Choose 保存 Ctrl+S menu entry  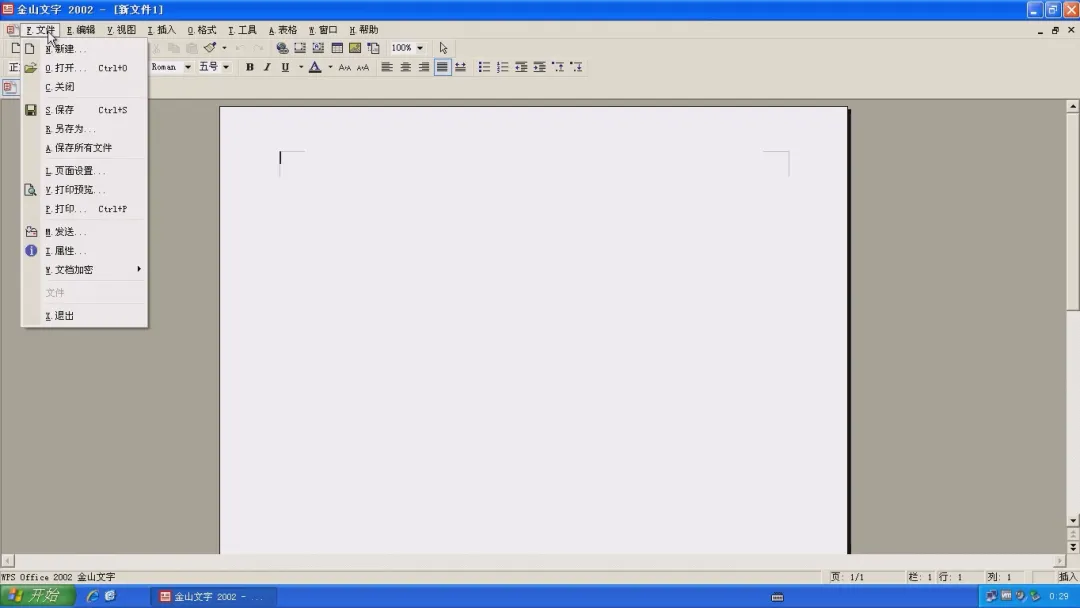coord(85,110)
